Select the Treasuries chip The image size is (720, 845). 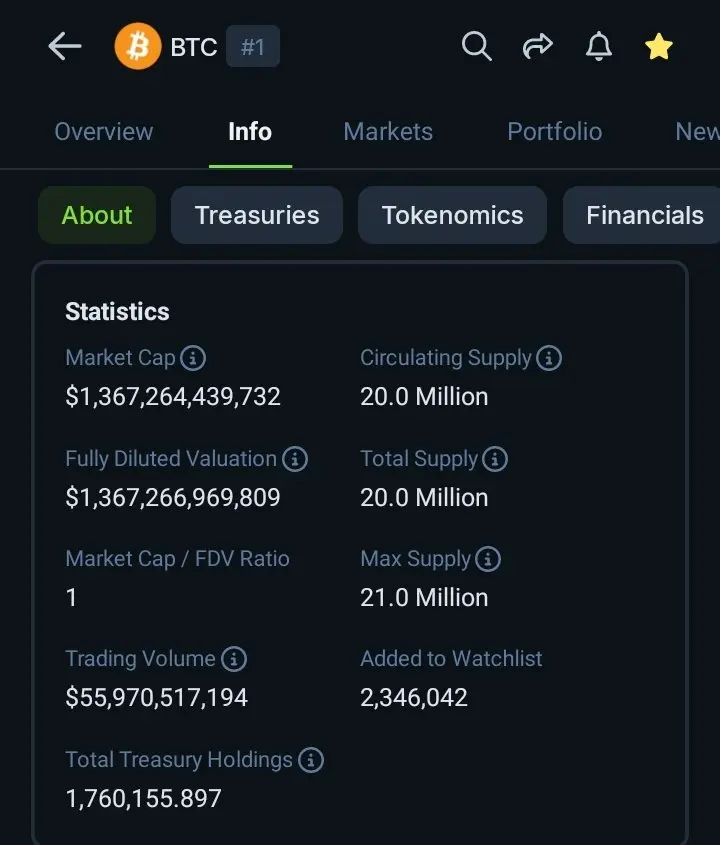257,215
